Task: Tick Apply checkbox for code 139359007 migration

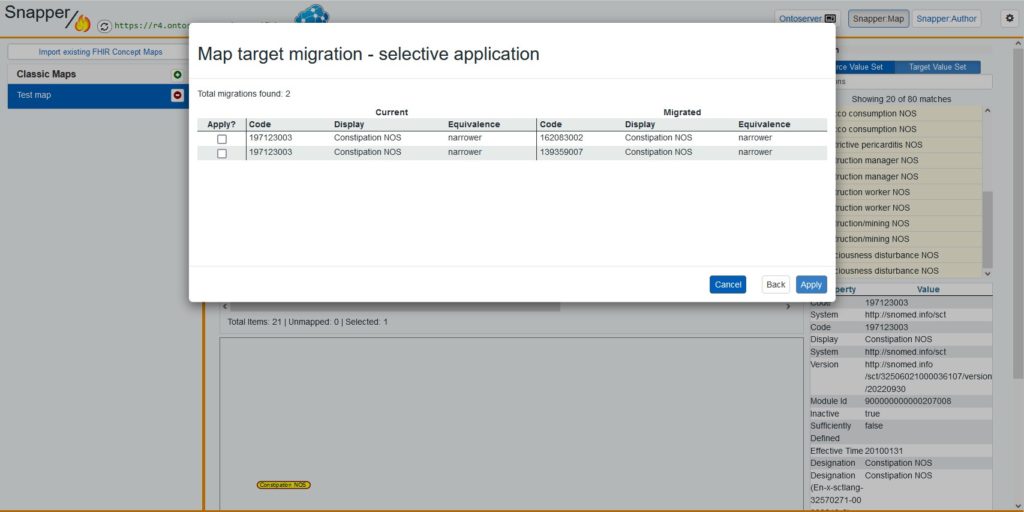Action: (222, 153)
